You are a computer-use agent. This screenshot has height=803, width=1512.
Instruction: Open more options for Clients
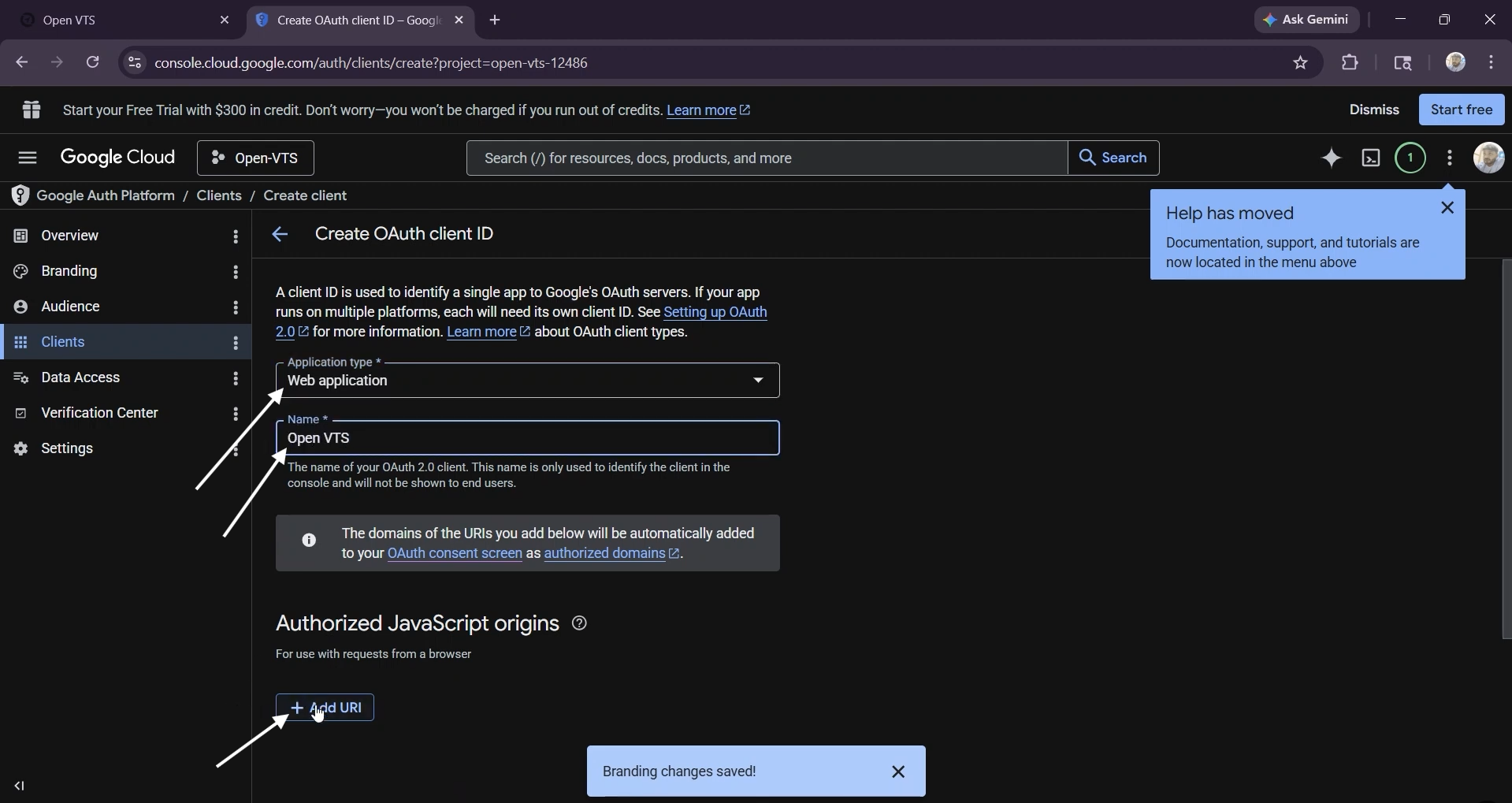pos(236,343)
